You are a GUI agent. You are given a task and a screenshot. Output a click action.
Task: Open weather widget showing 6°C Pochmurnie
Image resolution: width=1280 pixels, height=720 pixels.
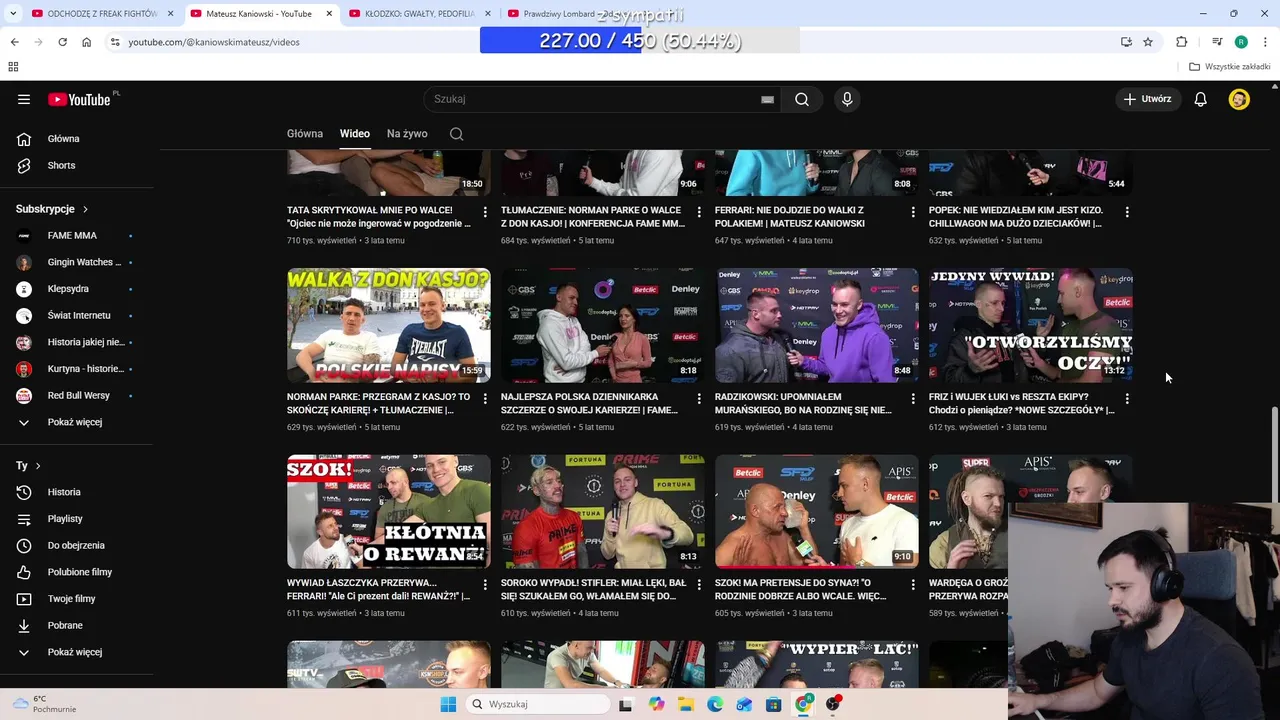point(45,704)
